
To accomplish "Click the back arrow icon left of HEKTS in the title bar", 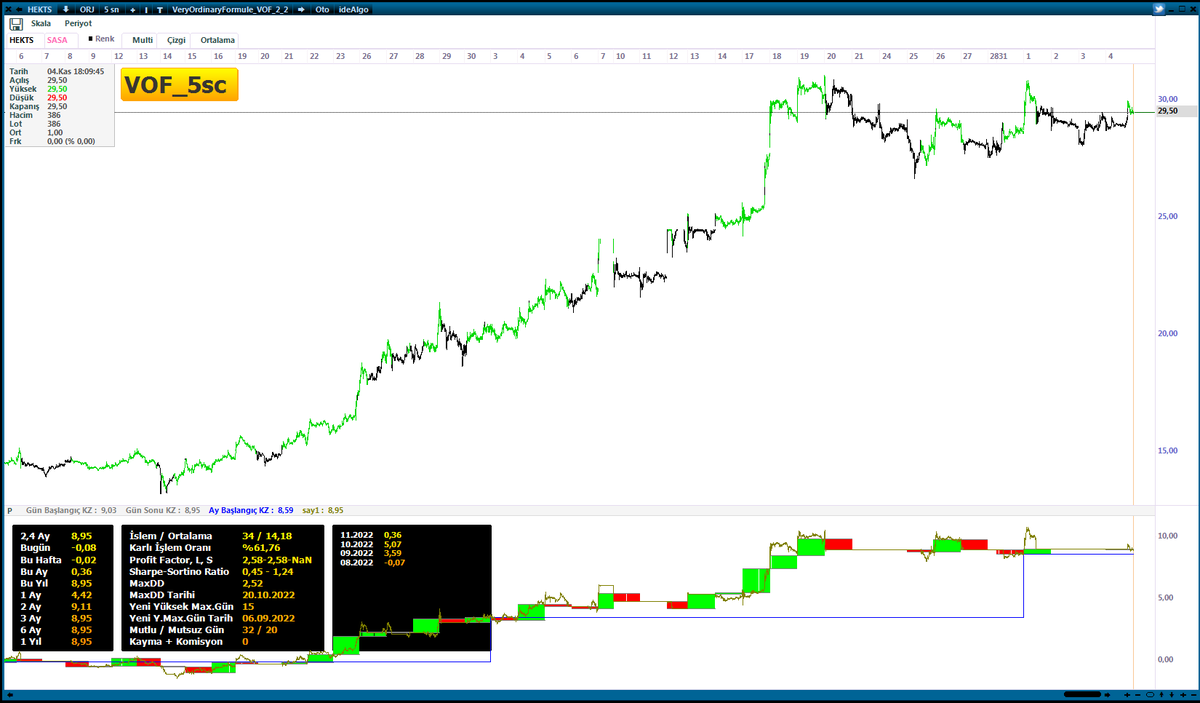I will (20, 9).
